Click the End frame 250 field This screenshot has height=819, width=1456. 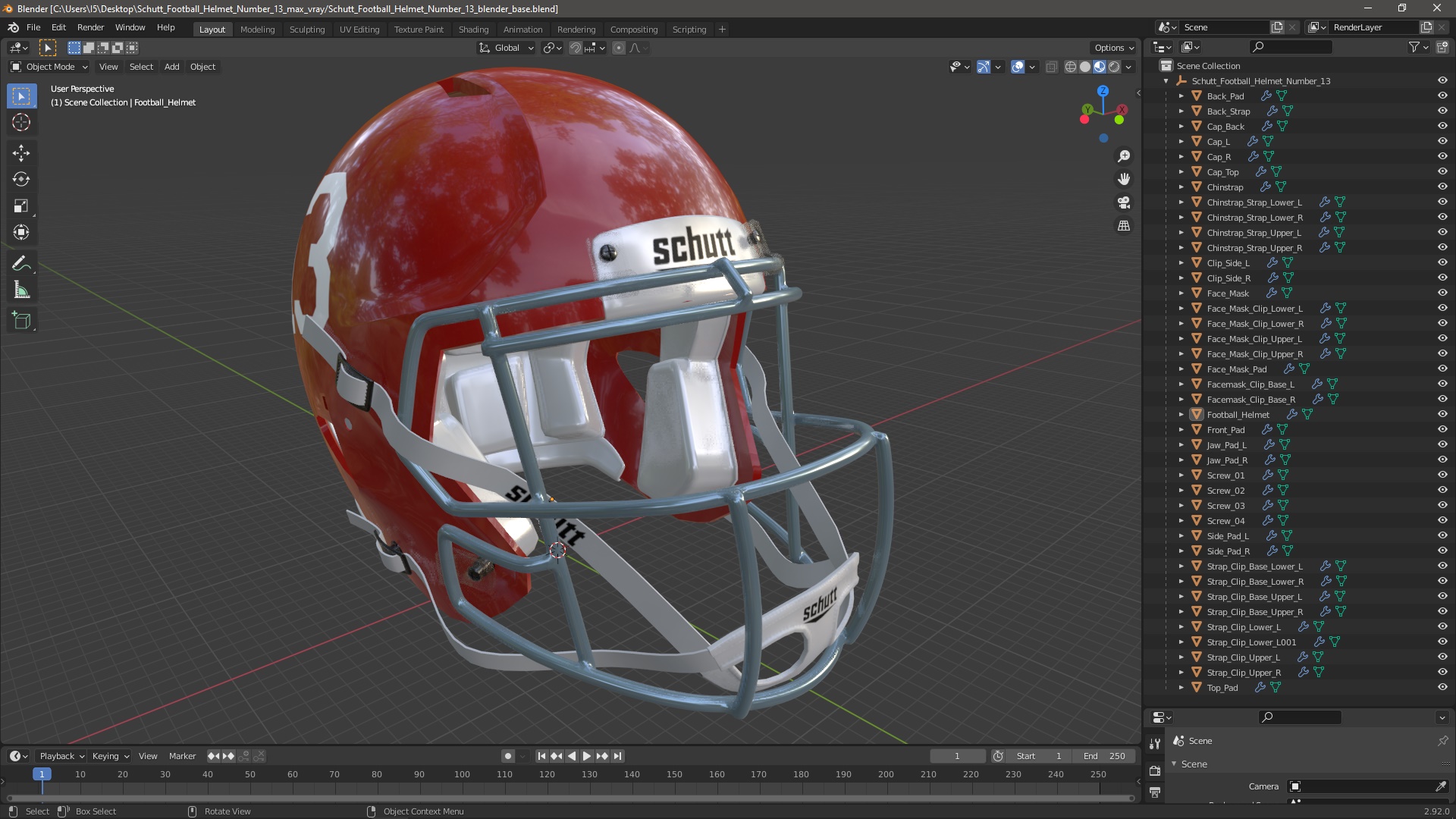(x=1104, y=756)
